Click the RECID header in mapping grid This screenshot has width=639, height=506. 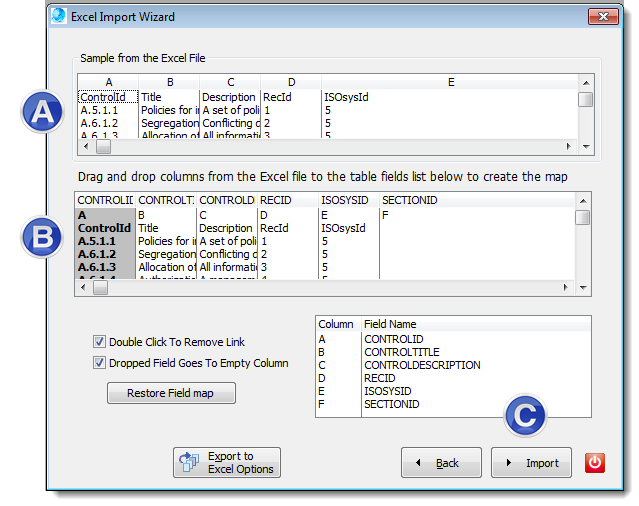pyautogui.click(x=288, y=200)
